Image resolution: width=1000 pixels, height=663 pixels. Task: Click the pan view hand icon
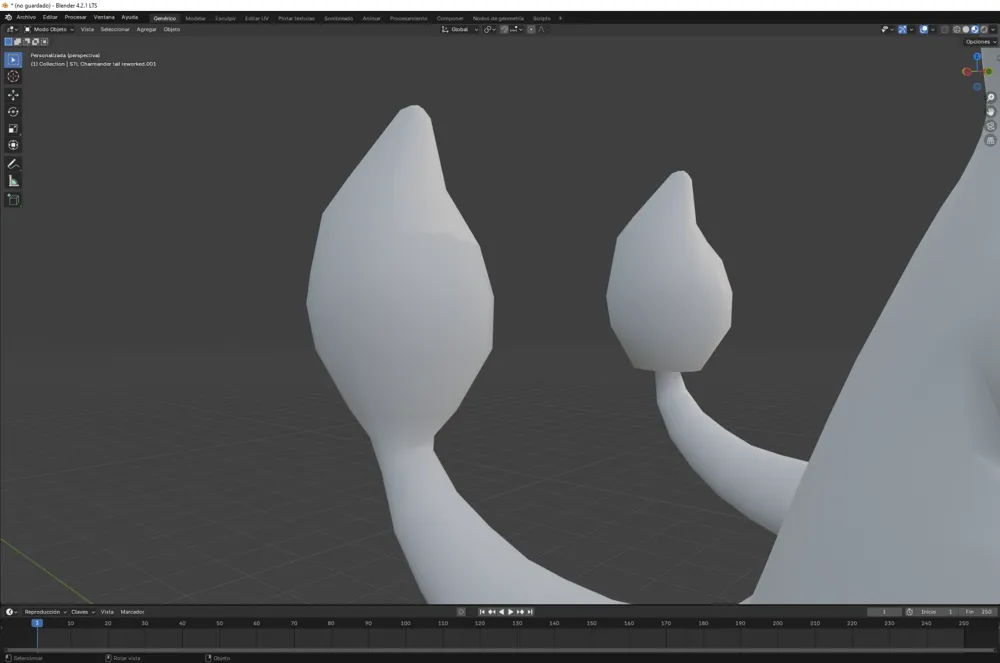point(990,112)
